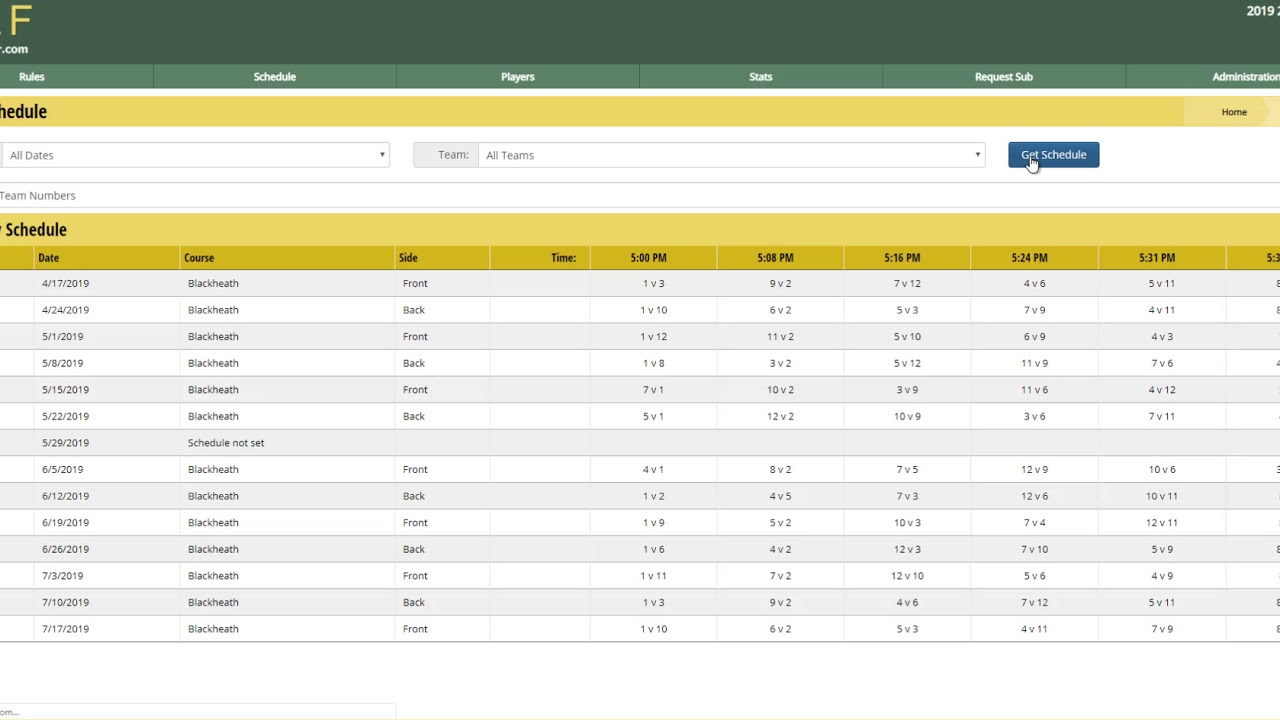Click matchup '1 v 12' in 5/1/2019 row
This screenshot has width=1280, height=720.
tap(653, 336)
